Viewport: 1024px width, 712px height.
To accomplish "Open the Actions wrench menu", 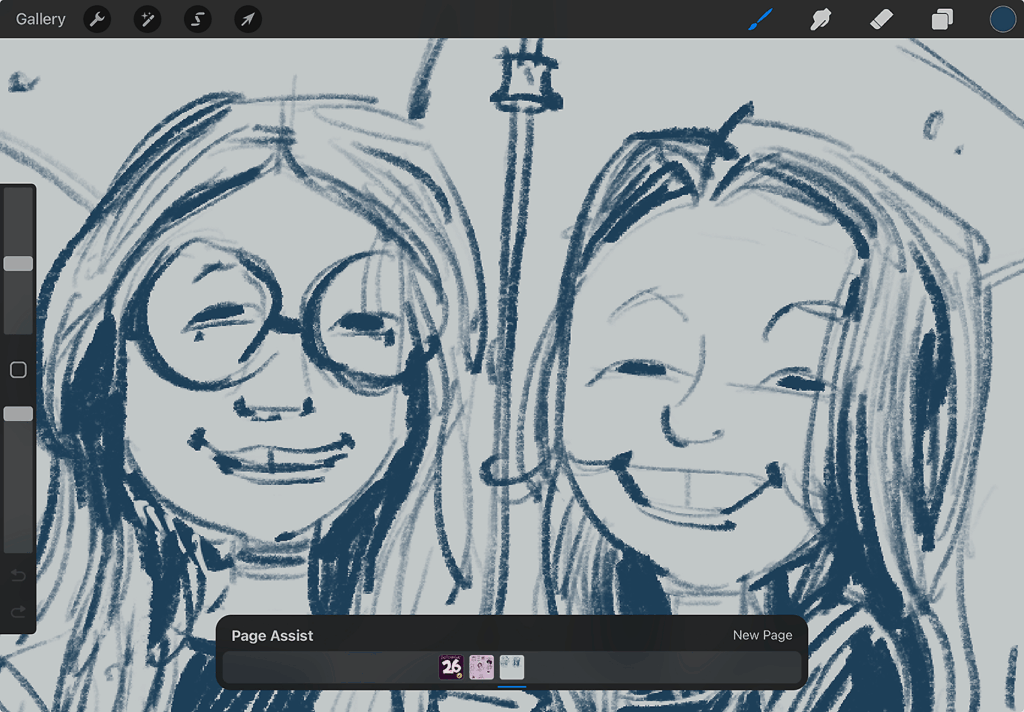I will click(97, 19).
